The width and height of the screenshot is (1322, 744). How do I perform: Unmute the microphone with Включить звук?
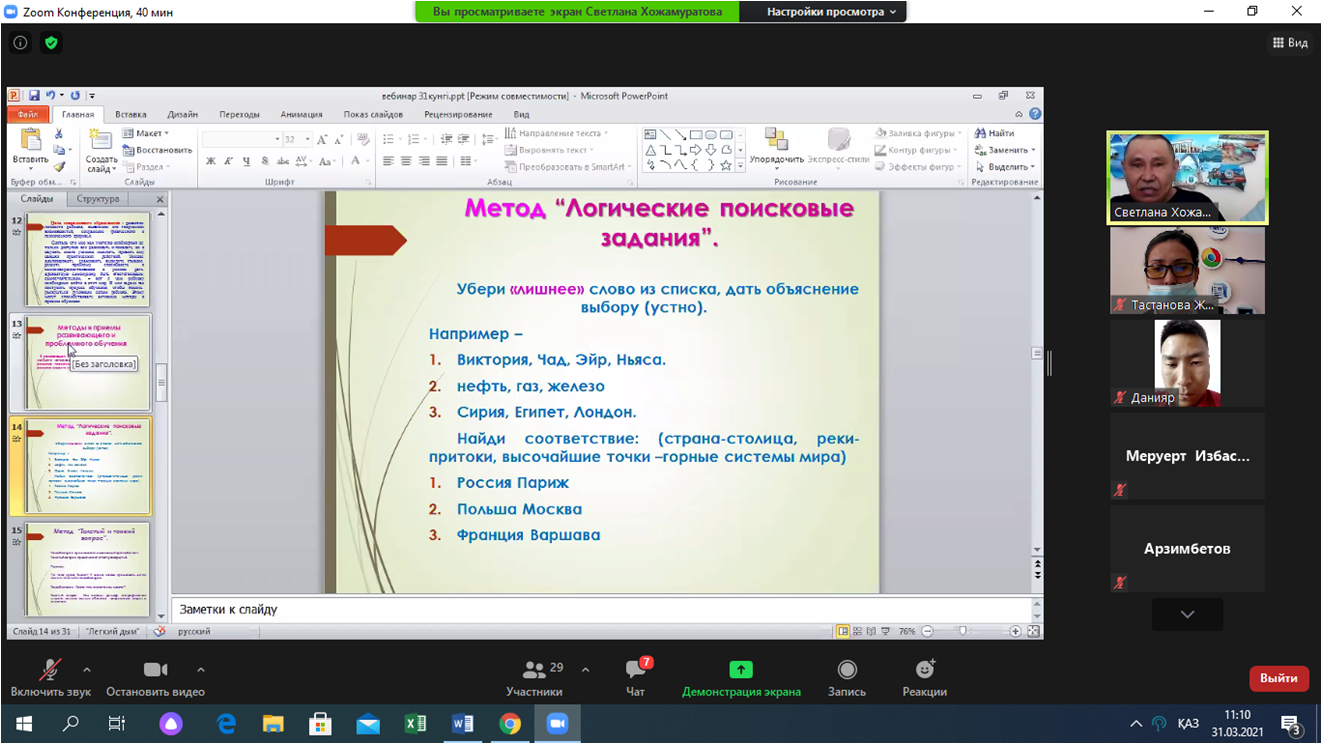[49, 670]
